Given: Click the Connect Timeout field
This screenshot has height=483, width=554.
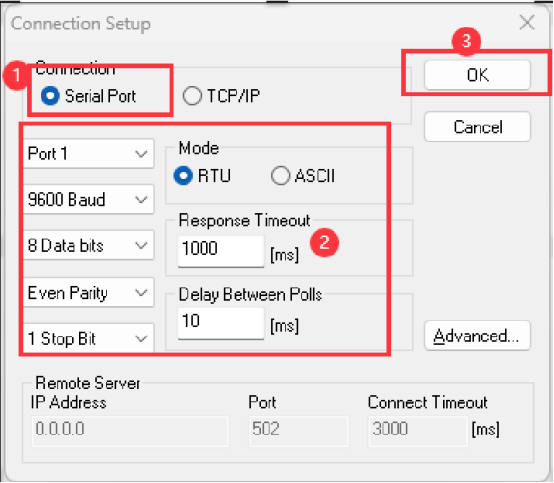Looking at the screenshot, I should 418,431.
